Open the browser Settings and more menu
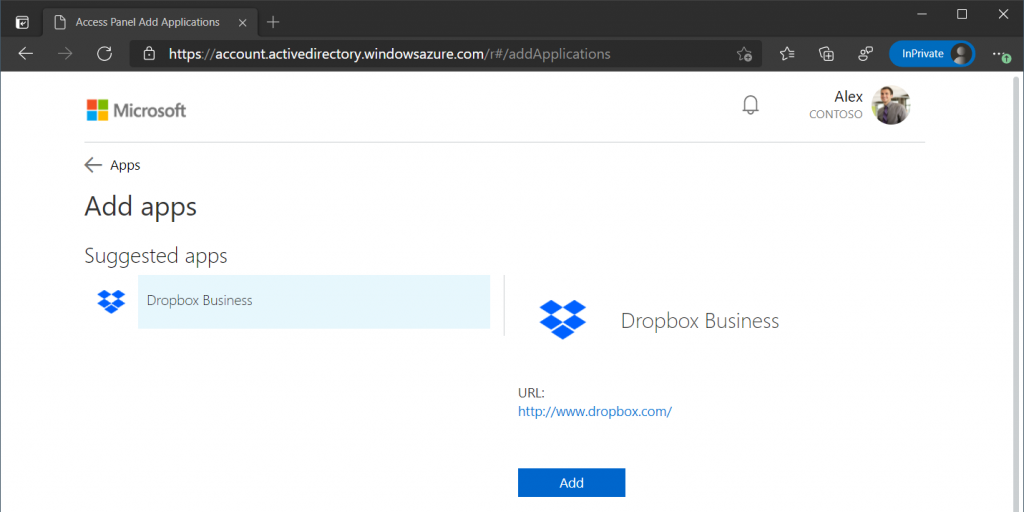This screenshot has width=1024, height=512. click(x=999, y=54)
